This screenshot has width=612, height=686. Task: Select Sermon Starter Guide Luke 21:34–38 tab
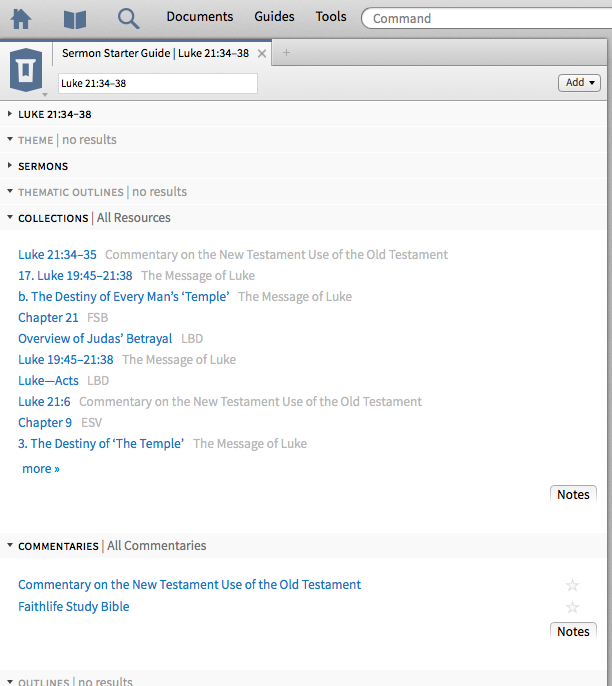(x=155, y=53)
